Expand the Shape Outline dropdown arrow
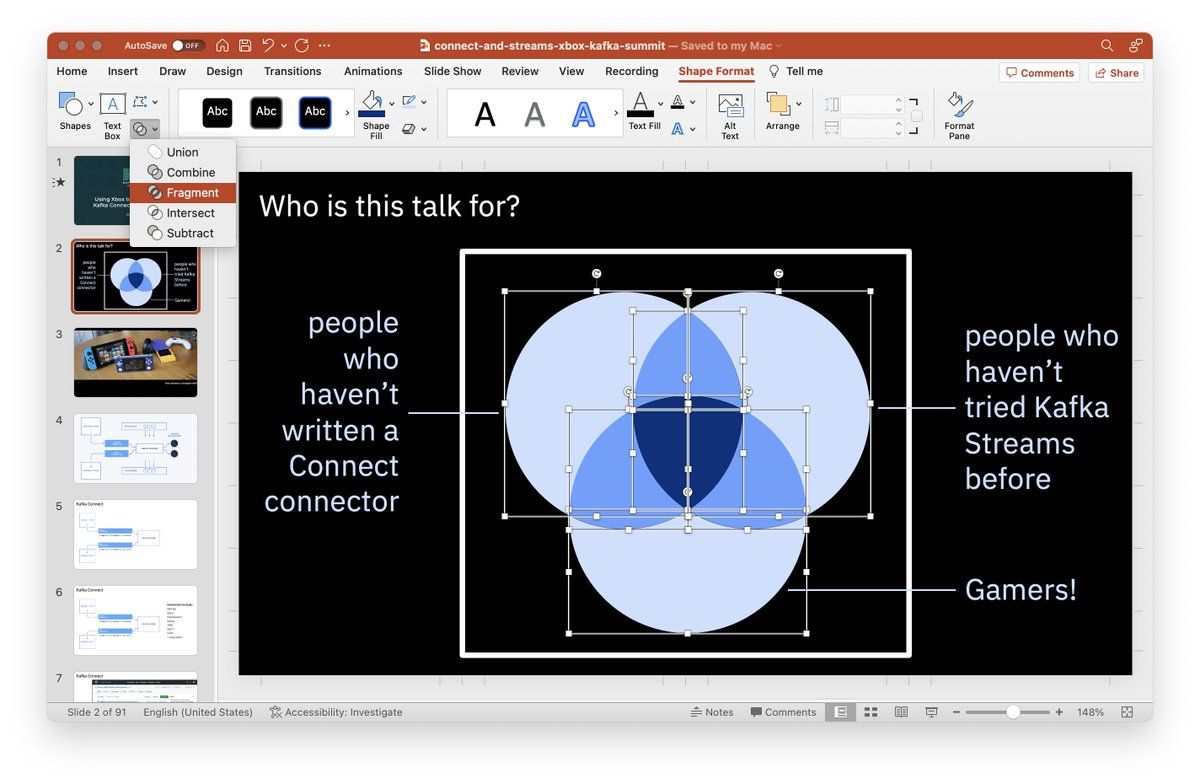1200x784 pixels. click(423, 102)
